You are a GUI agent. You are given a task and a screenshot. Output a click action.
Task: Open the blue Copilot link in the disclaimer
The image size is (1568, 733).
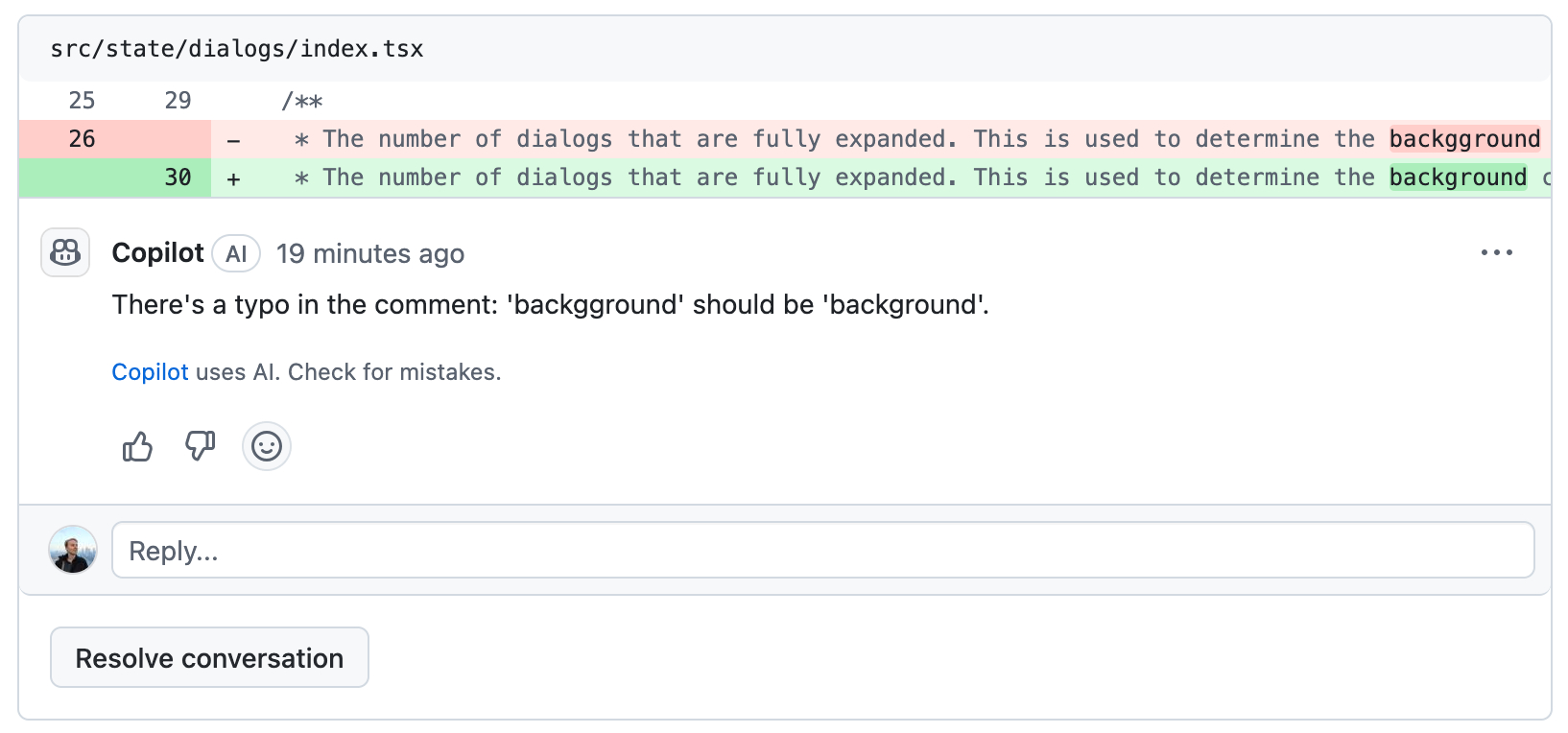click(150, 372)
